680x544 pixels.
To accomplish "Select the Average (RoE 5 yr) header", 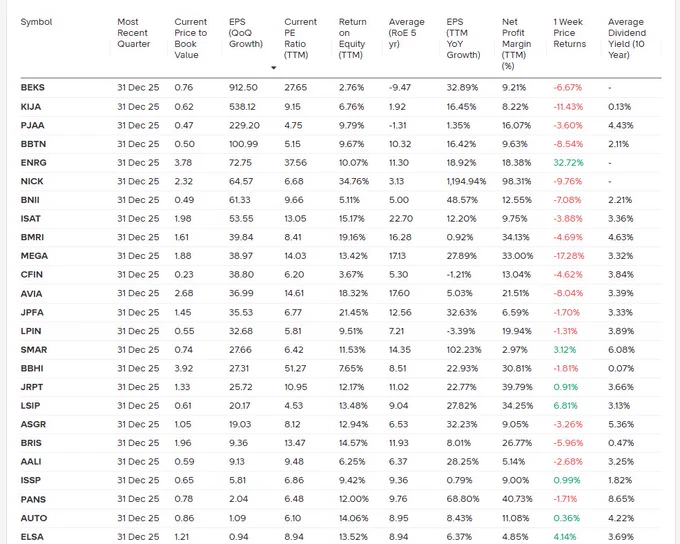I will pos(406,33).
